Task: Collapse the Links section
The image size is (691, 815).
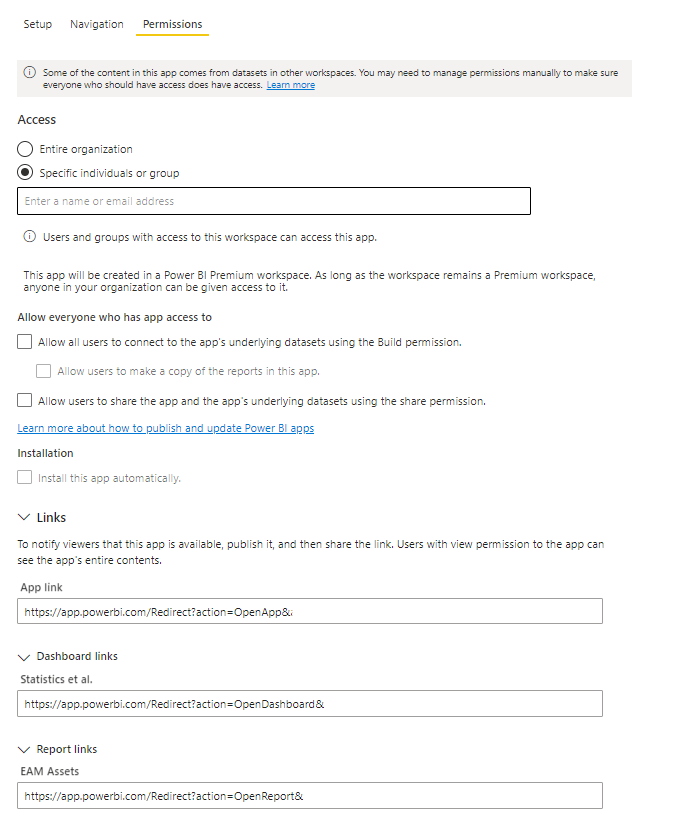Action: tap(24, 517)
